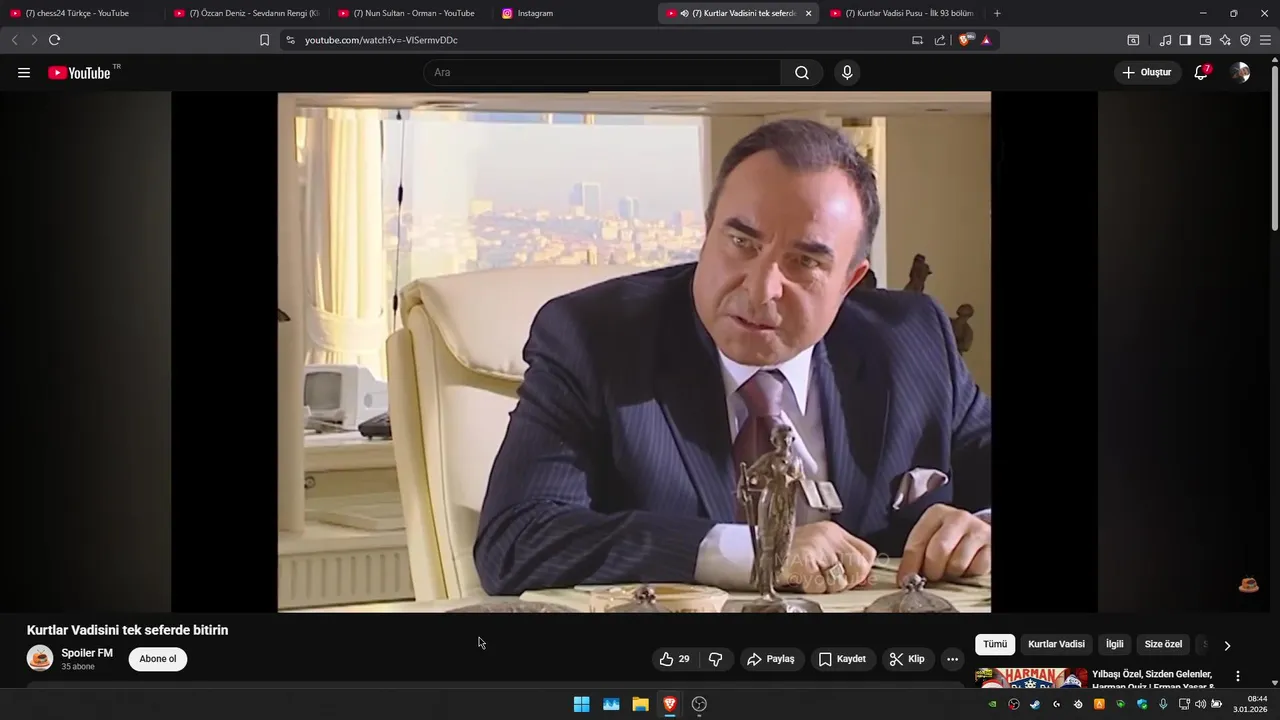Click the browser address bar URL
This screenshot has height=720, width=1280.
[x=381, y=40]
